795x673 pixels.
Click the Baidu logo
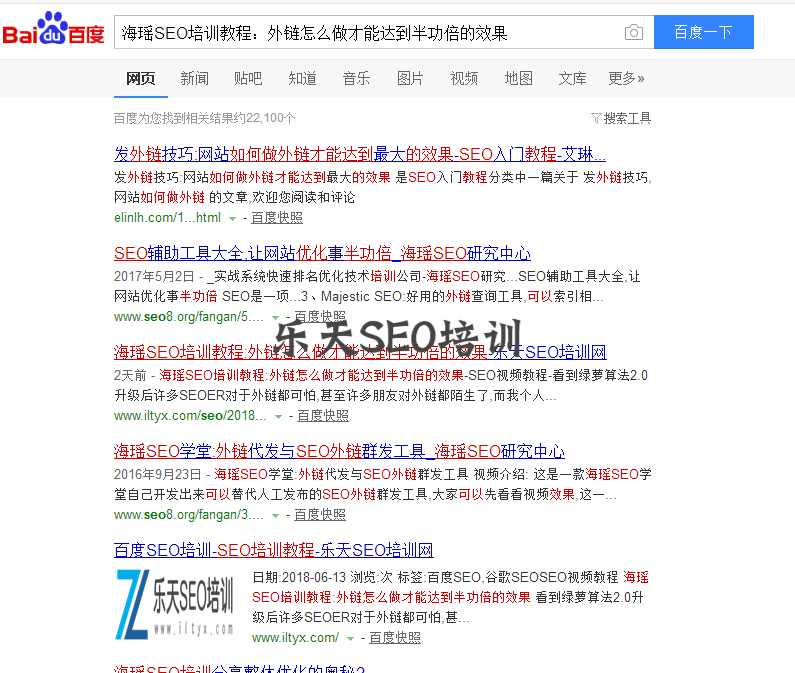[x=53, y=29]
